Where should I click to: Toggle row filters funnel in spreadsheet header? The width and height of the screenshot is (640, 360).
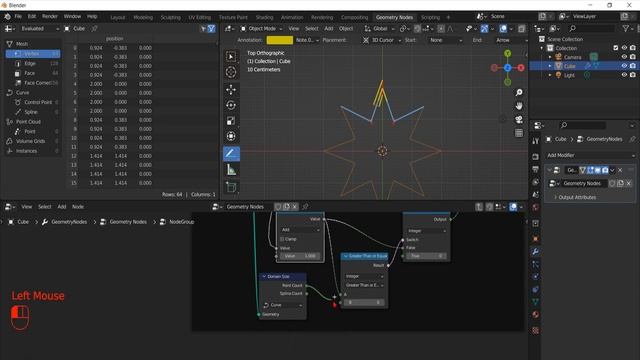coord(211,29)
